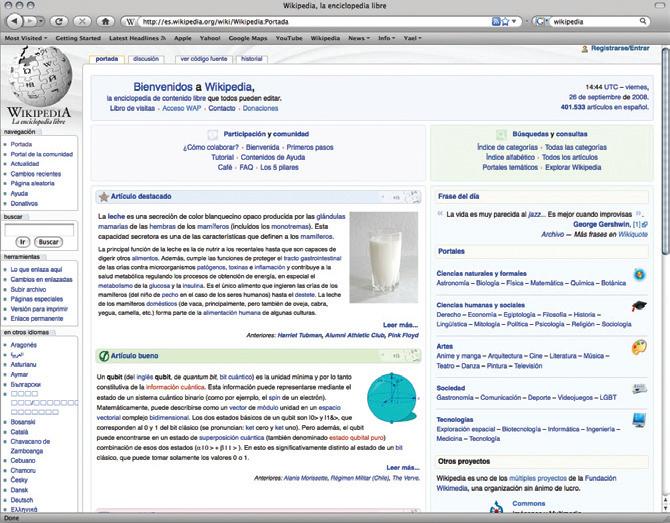
Task: Click the Wikiquote link
Action: click(x=633, y=234)
